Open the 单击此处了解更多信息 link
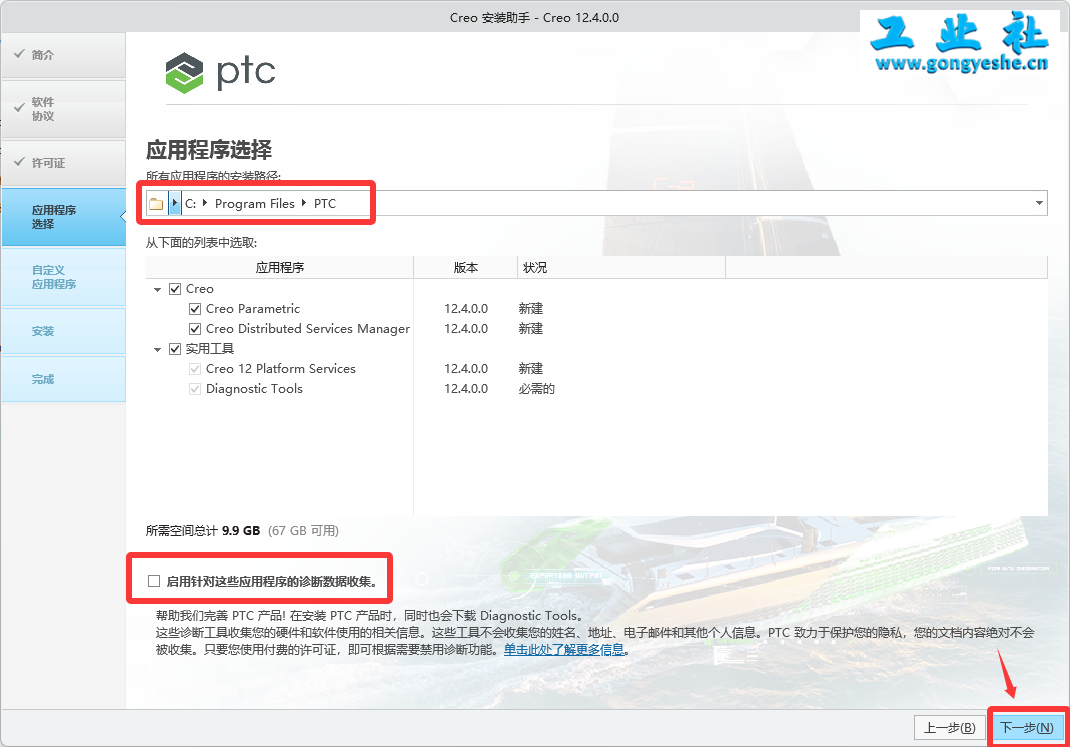 coord(564,649)
